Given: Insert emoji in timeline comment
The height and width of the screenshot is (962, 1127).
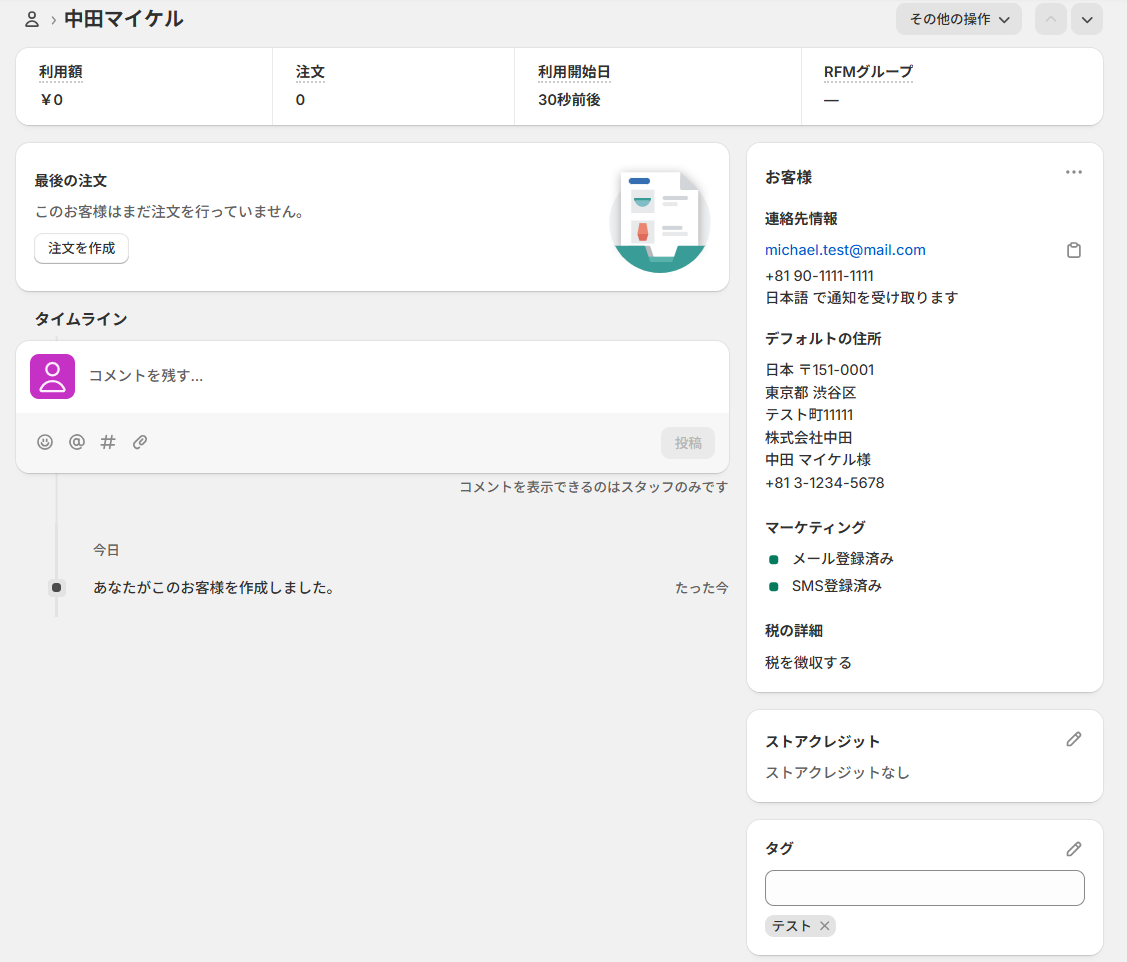Looking at the screenshot, I should click(x=45, y=442).
